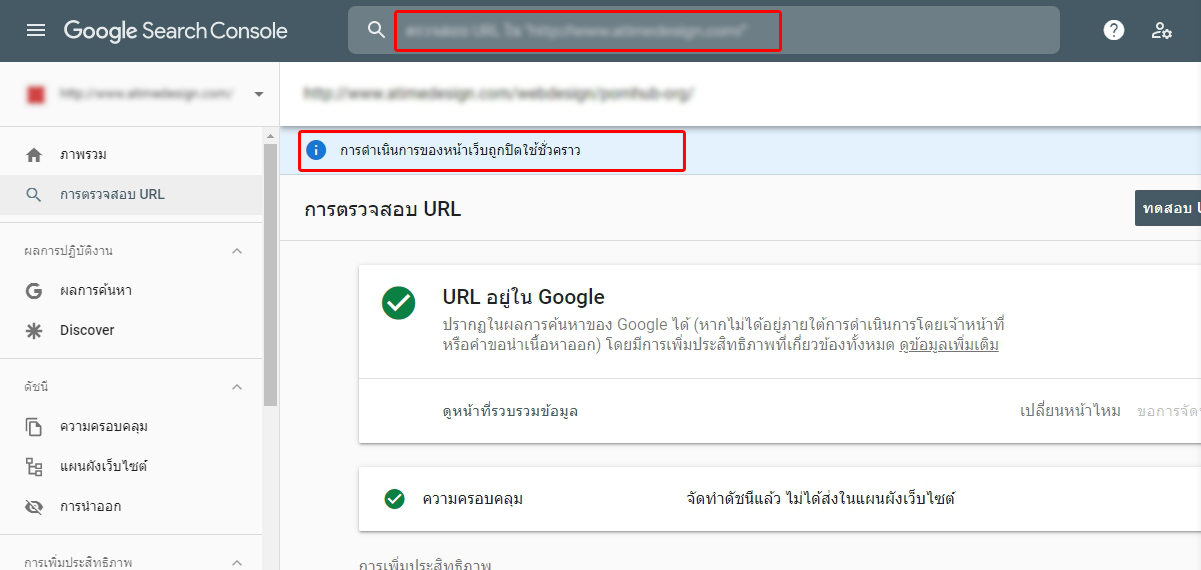Open user settings icon in header
Viewport: 1201px width, 570px height.
click(x=1161, y=30)
